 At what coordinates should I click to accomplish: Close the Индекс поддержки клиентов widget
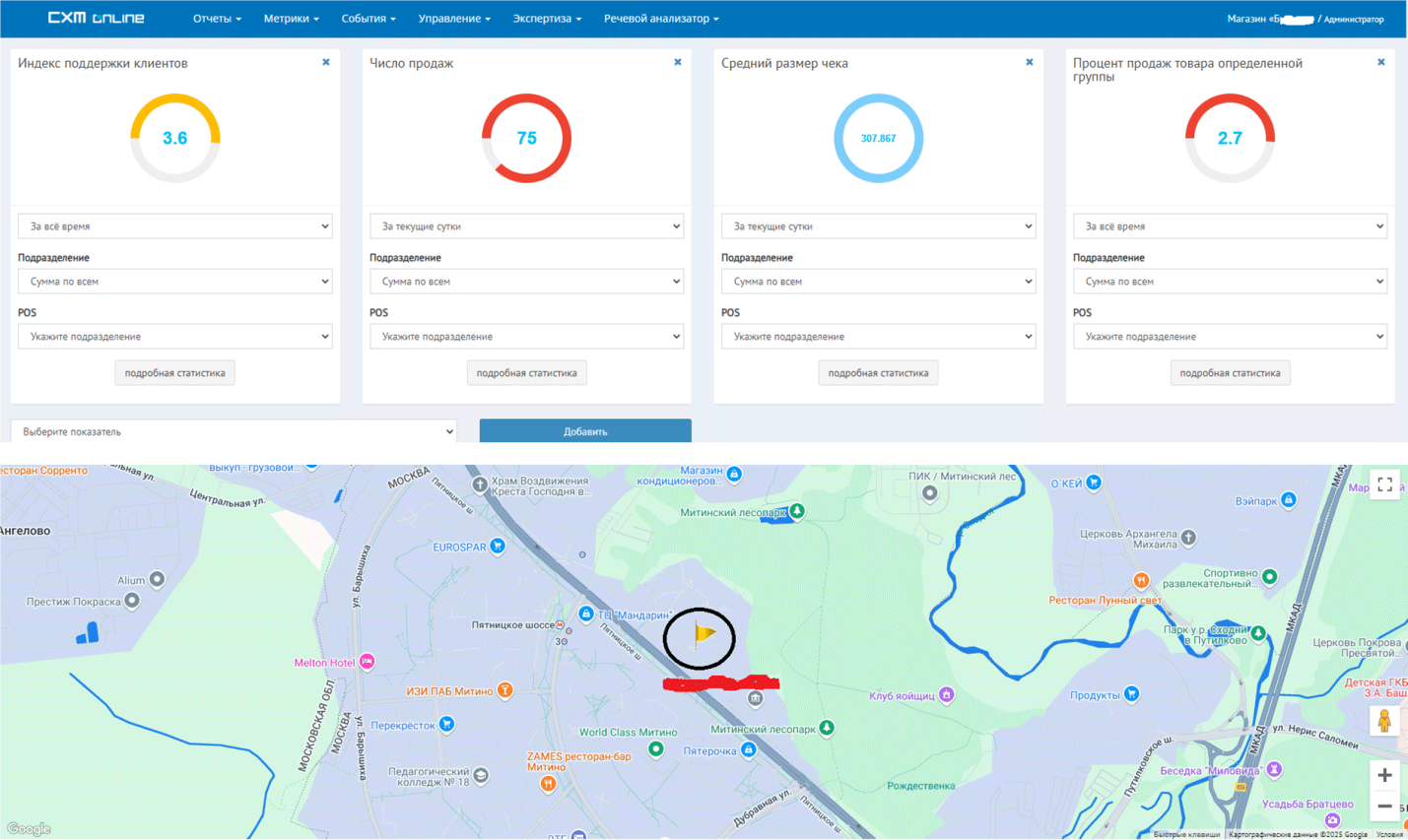[326, 62]
